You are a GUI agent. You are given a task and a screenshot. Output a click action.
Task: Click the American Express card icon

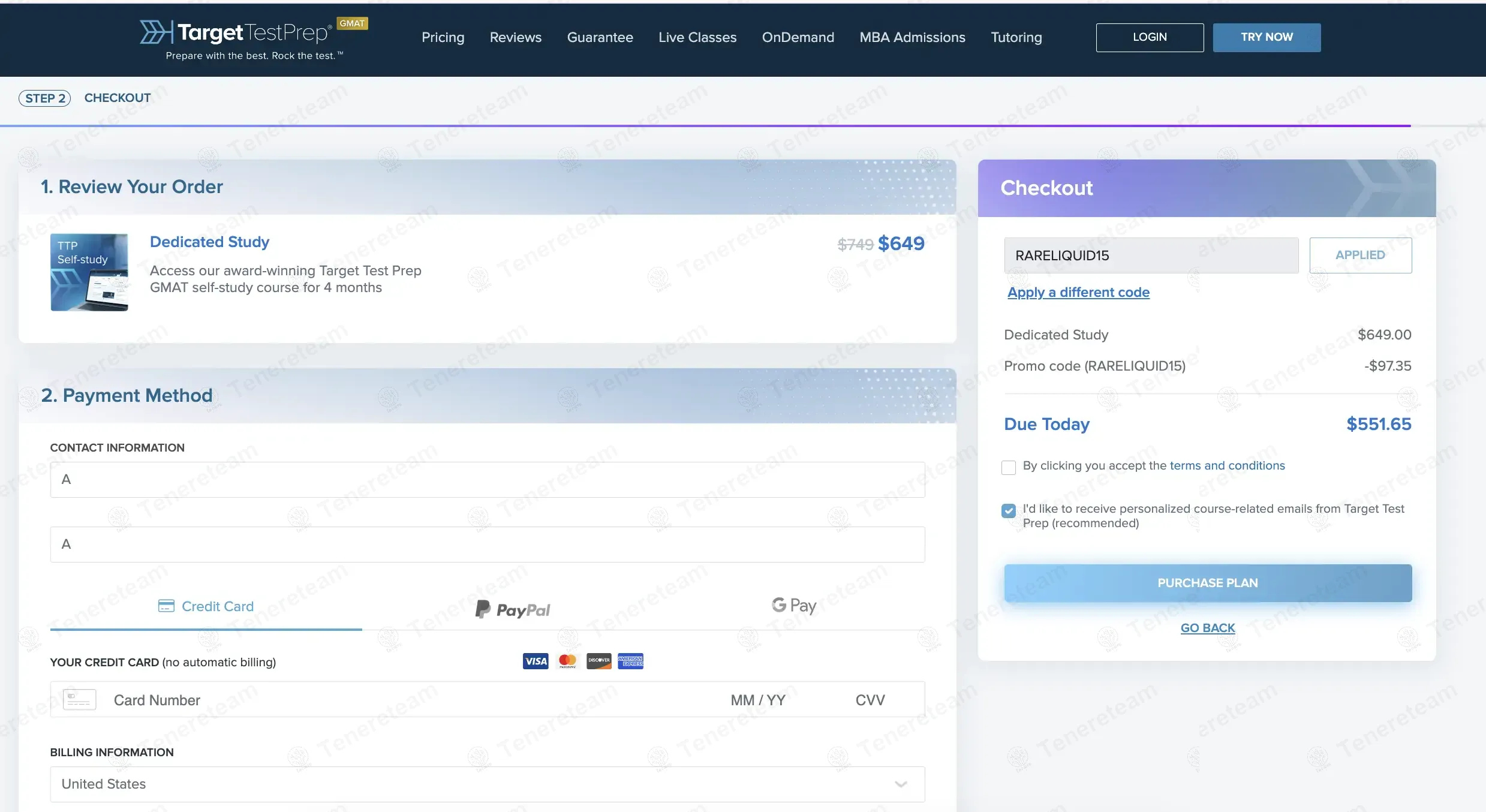(x=630, y=661)
